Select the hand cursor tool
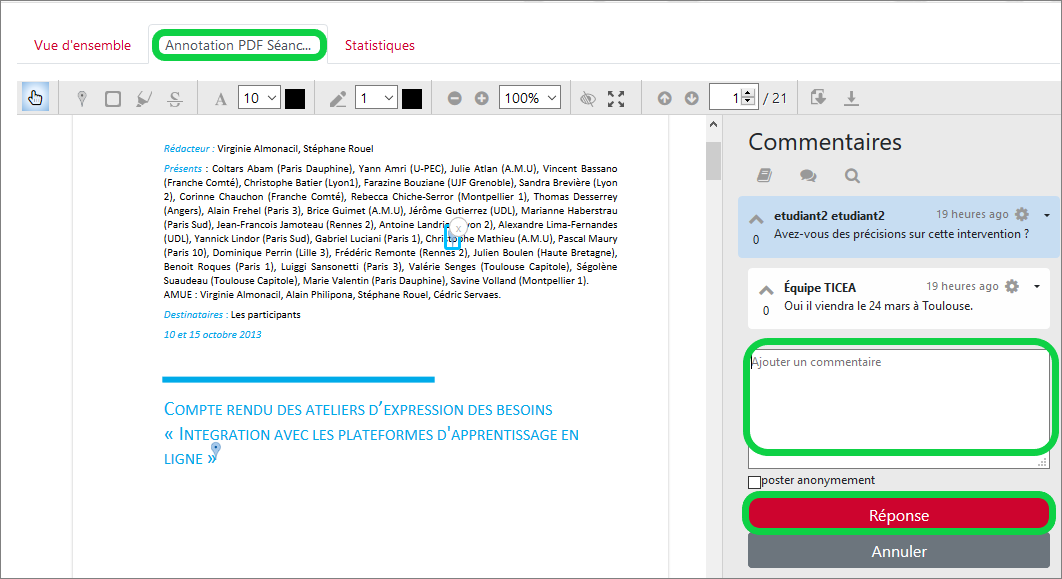The width and height of the screenshot is (1062, 579). (36, 98)
